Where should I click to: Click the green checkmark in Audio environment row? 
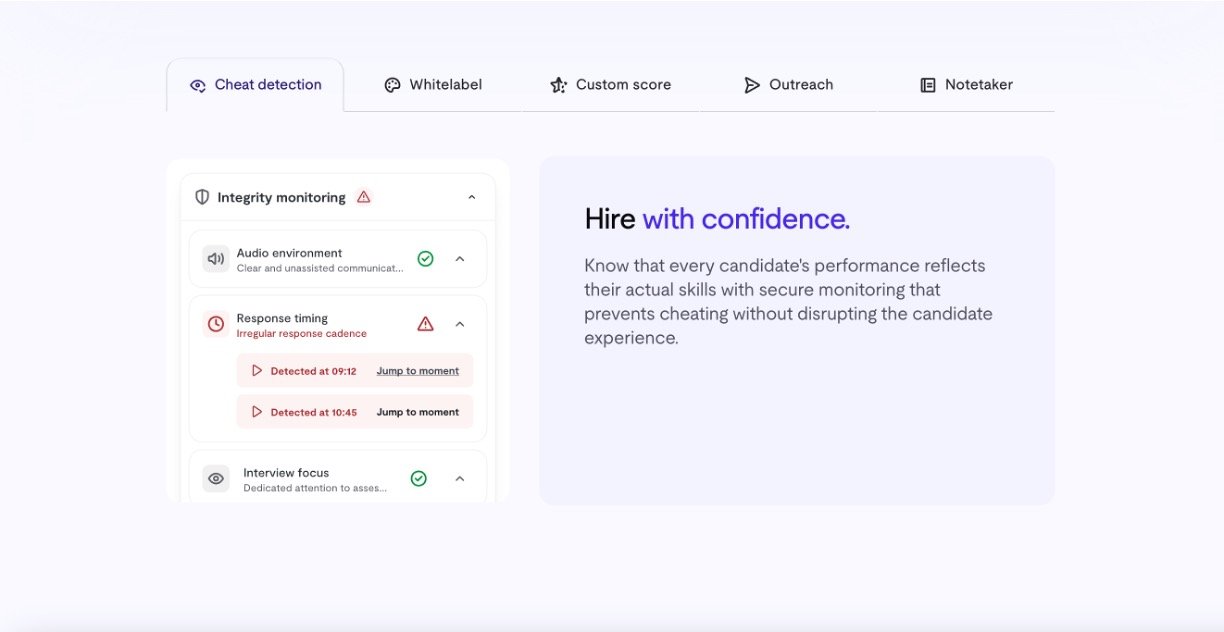click(x=425, y=259)
